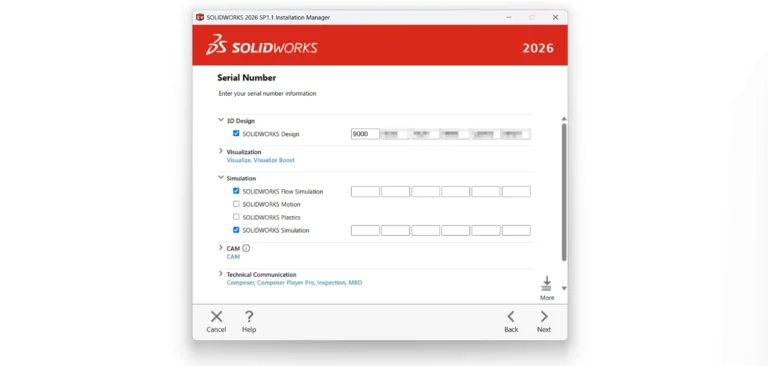This screenshot has height=366, width=768.
Task: Click the Visualize, Visualize Boost link
Action: tap(261, 160)
